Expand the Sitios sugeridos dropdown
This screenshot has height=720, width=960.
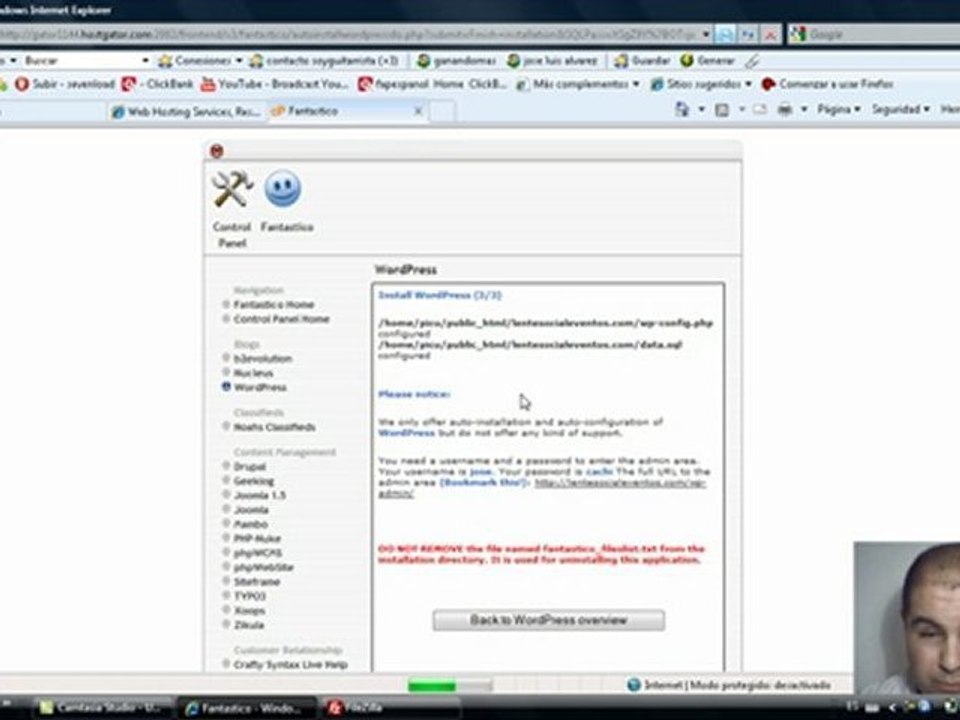coord(748,84)
